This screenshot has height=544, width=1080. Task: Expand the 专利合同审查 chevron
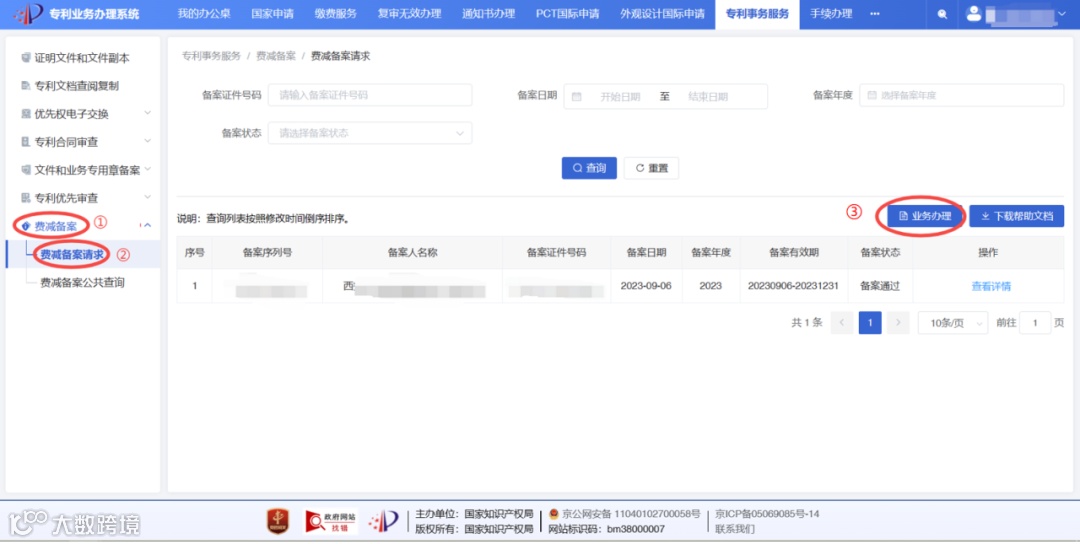(x=147, y=140)
